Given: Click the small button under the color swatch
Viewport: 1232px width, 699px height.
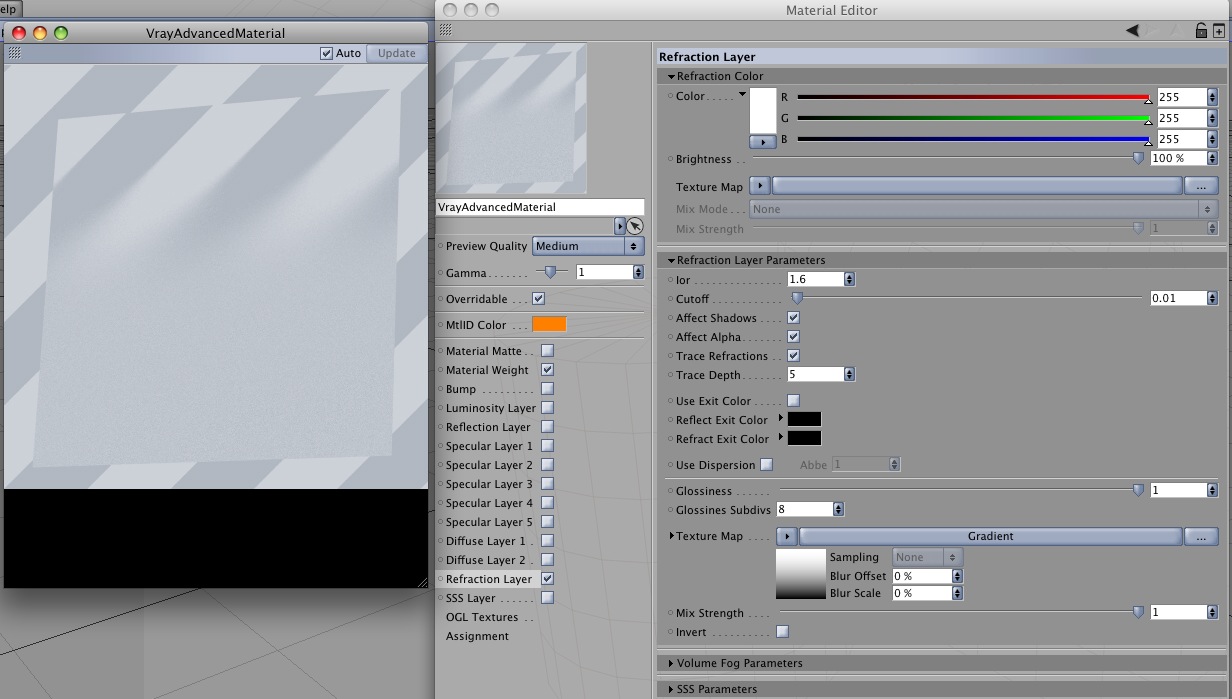Looking at the screenshot, I should (763, 142).
